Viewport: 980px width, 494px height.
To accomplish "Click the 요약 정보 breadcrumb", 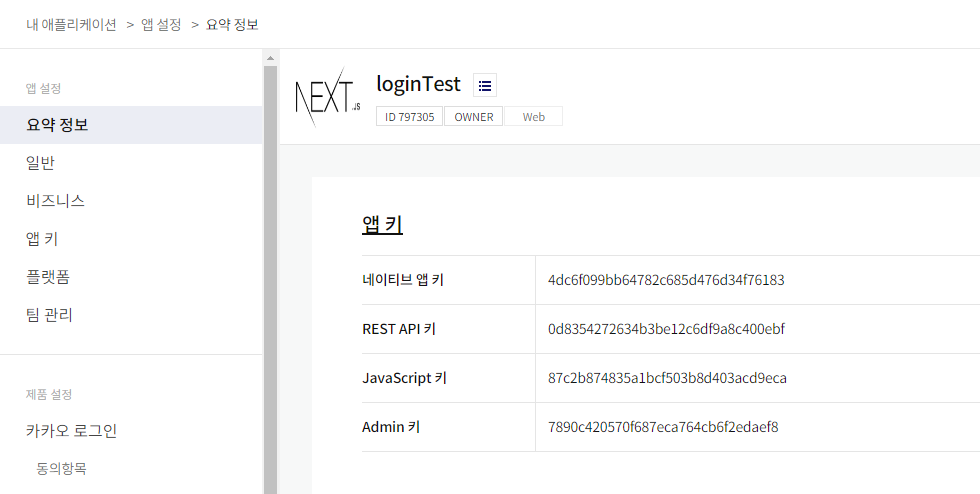I will click(x=232, y=24).
